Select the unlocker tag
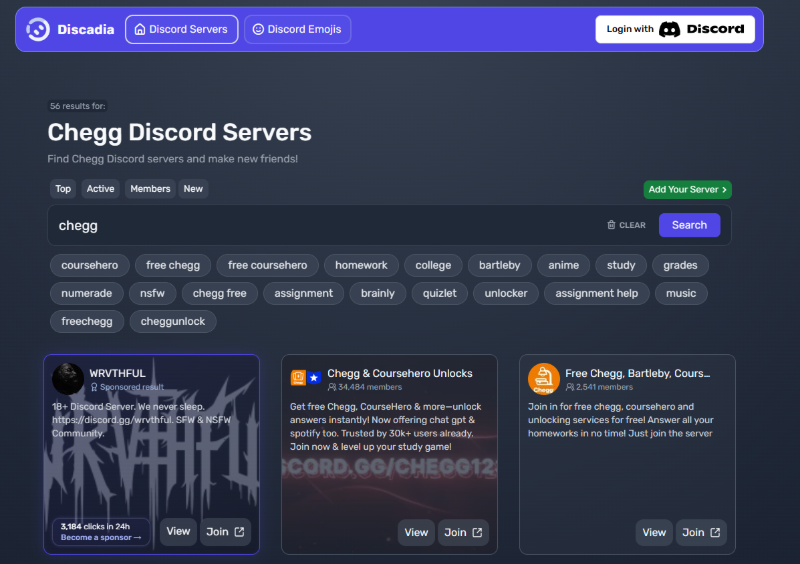This screenshot has height=564, width=800. [x=506, y=293]
